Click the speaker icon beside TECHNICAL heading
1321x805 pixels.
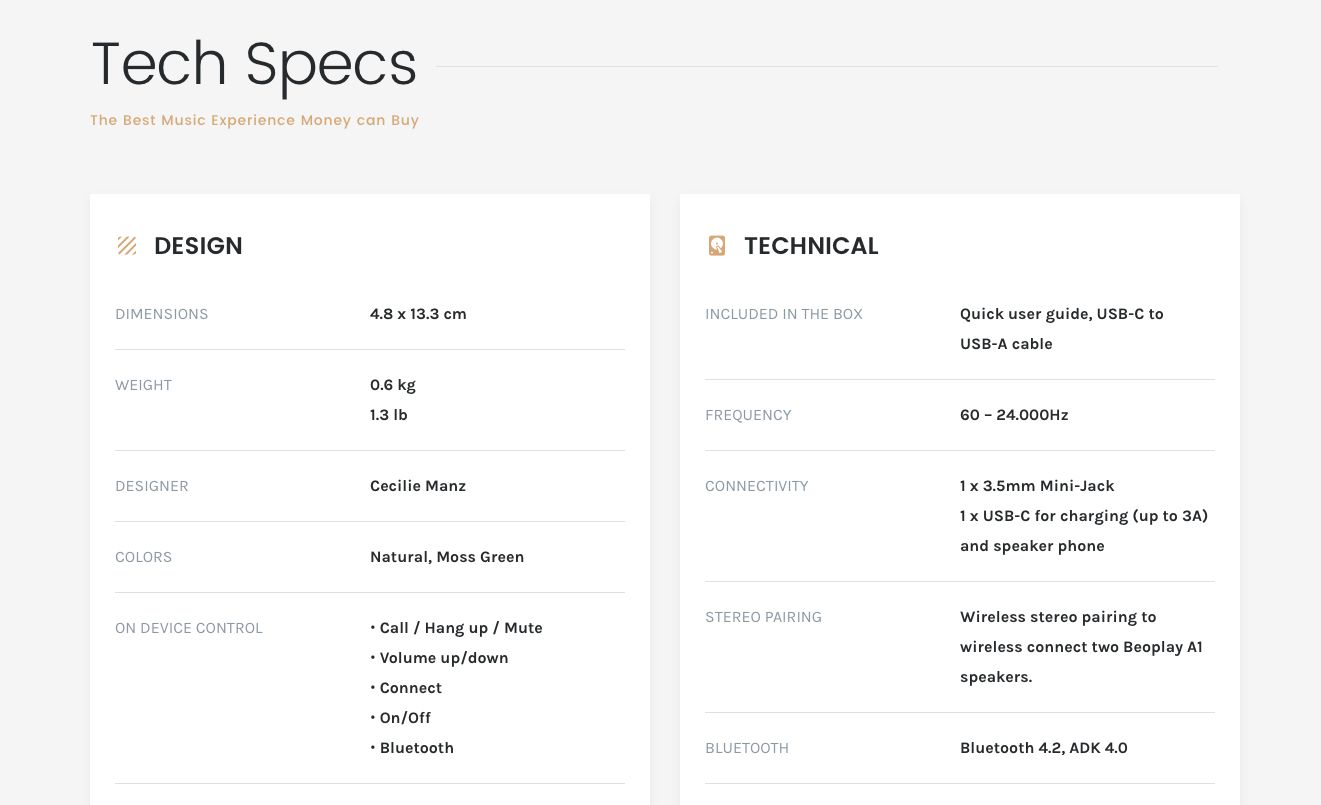coord(717,246)
